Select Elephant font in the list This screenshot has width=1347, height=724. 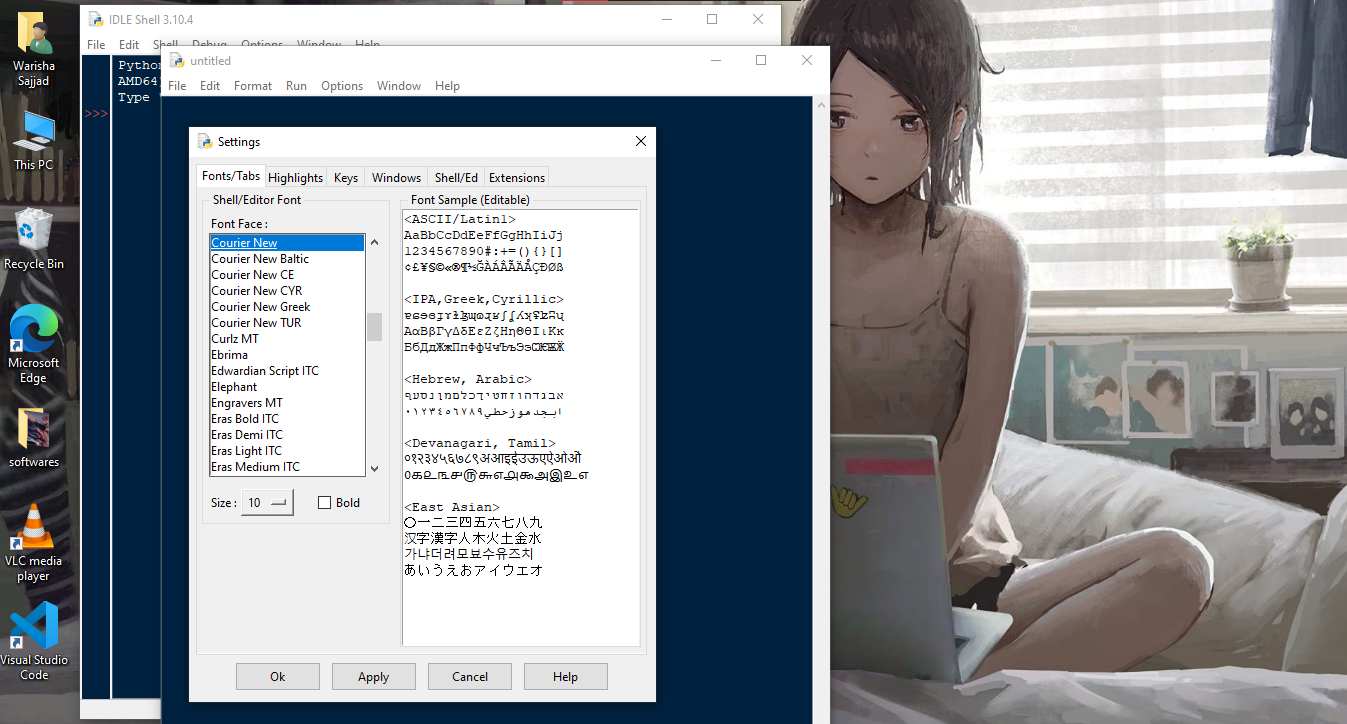(x=288, y=387)
